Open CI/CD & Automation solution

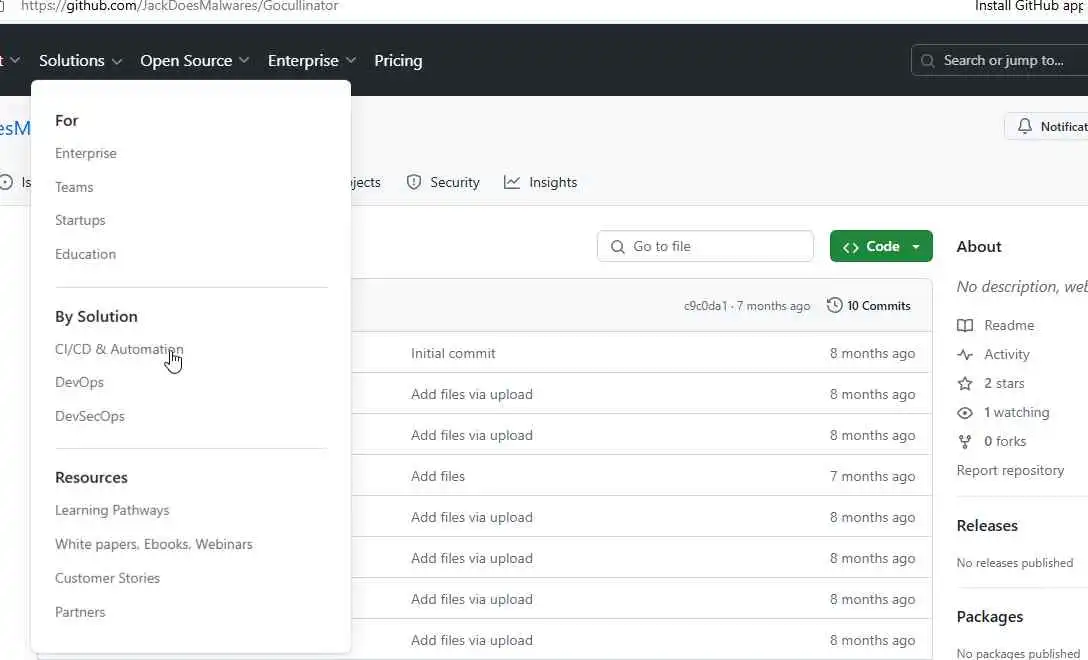coord(119,349)
